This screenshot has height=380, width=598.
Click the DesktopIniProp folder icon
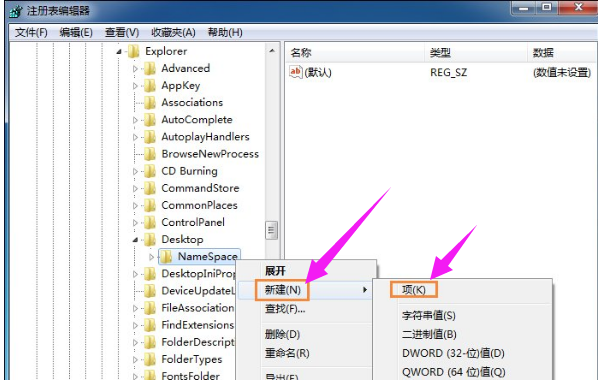click(150, 274)
